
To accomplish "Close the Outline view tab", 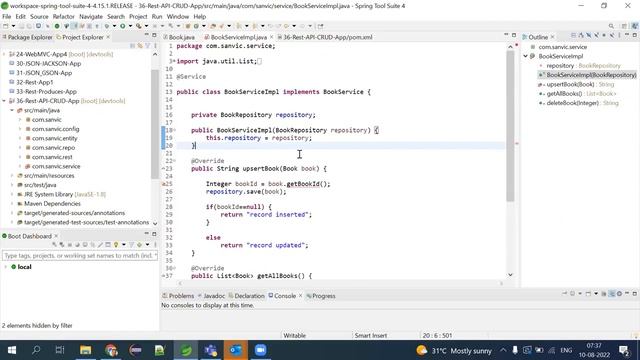I will 553,37.
